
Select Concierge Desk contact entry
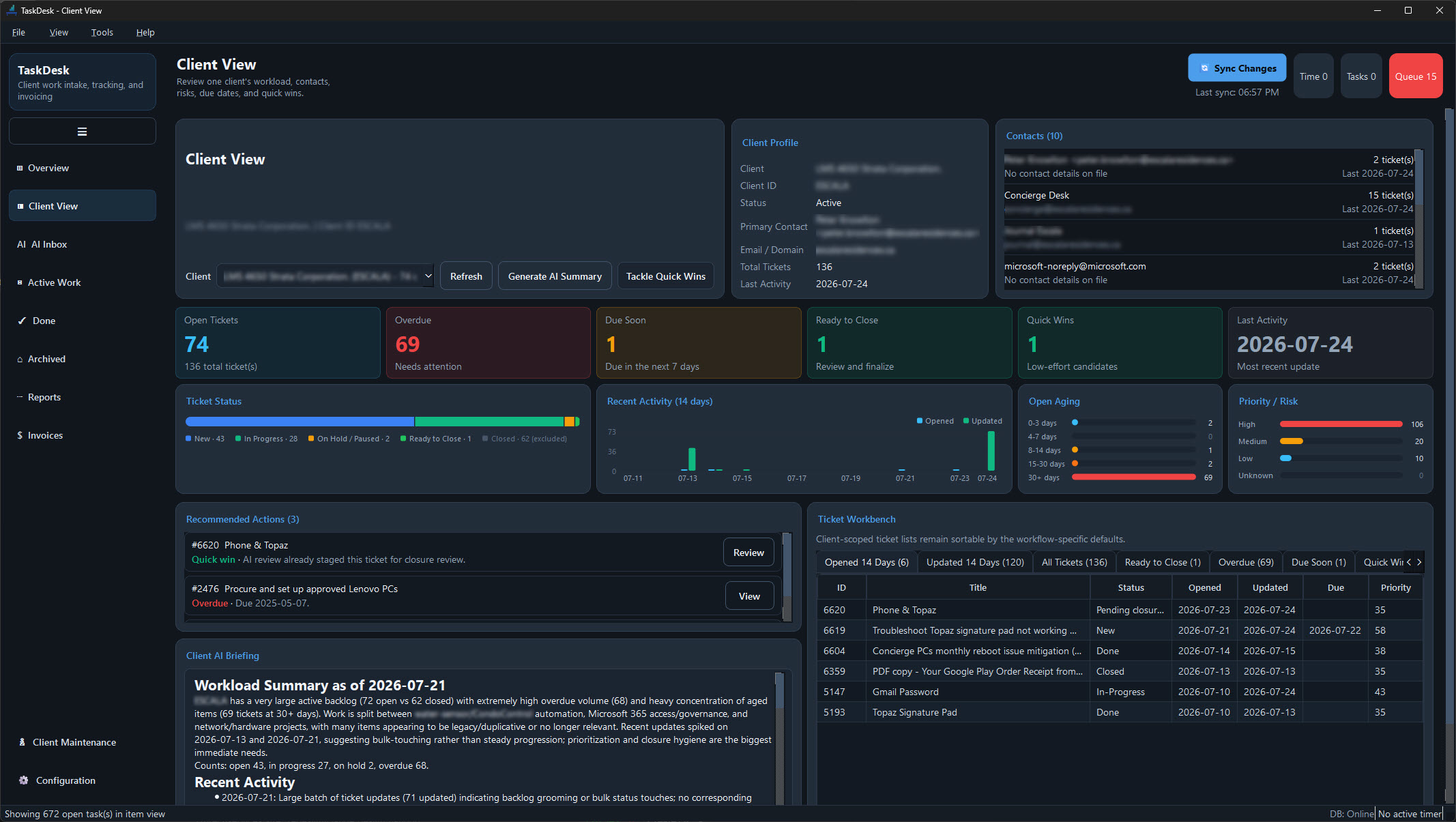[1208, 202]
